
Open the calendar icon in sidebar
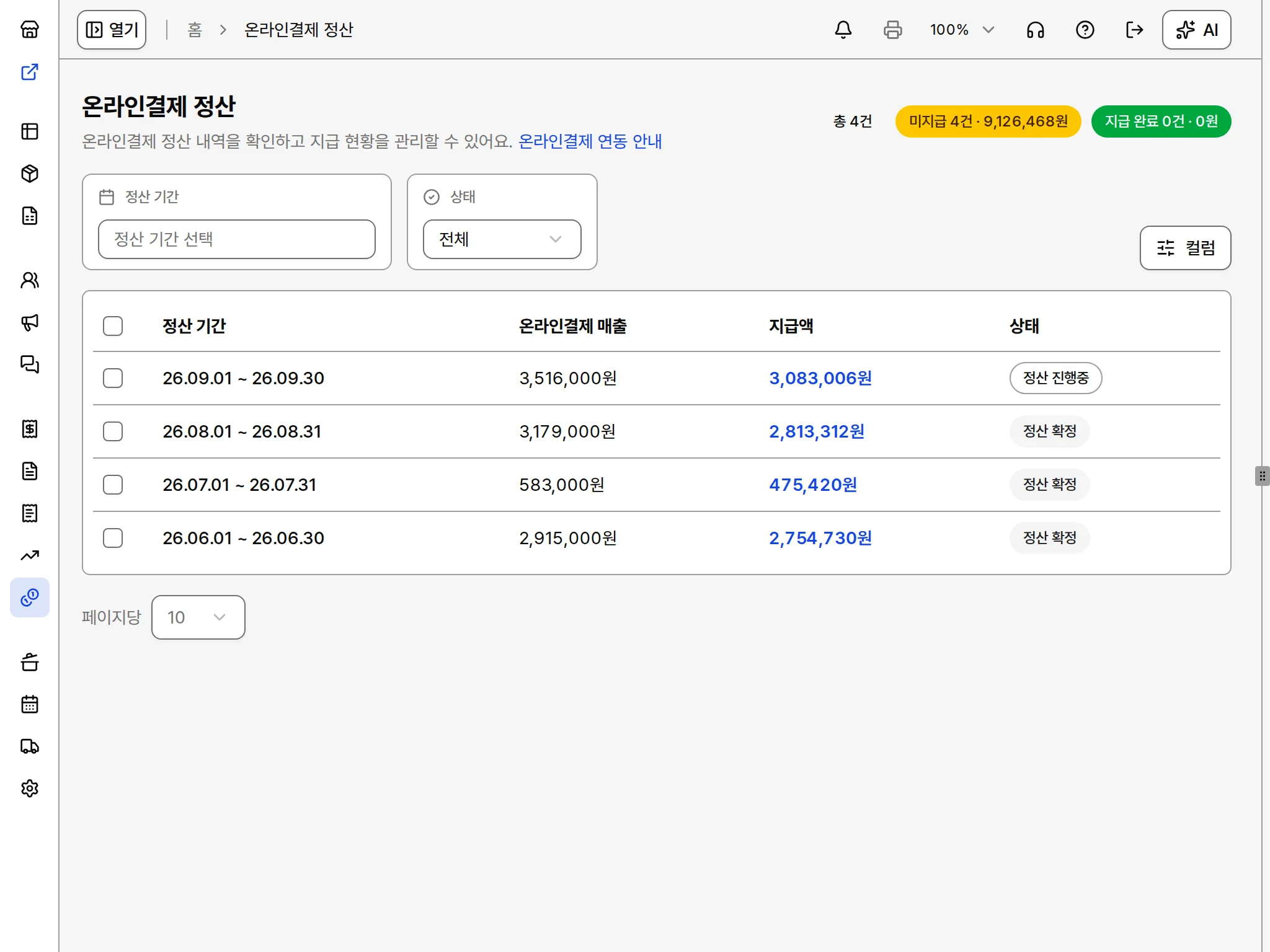(30, 704)
